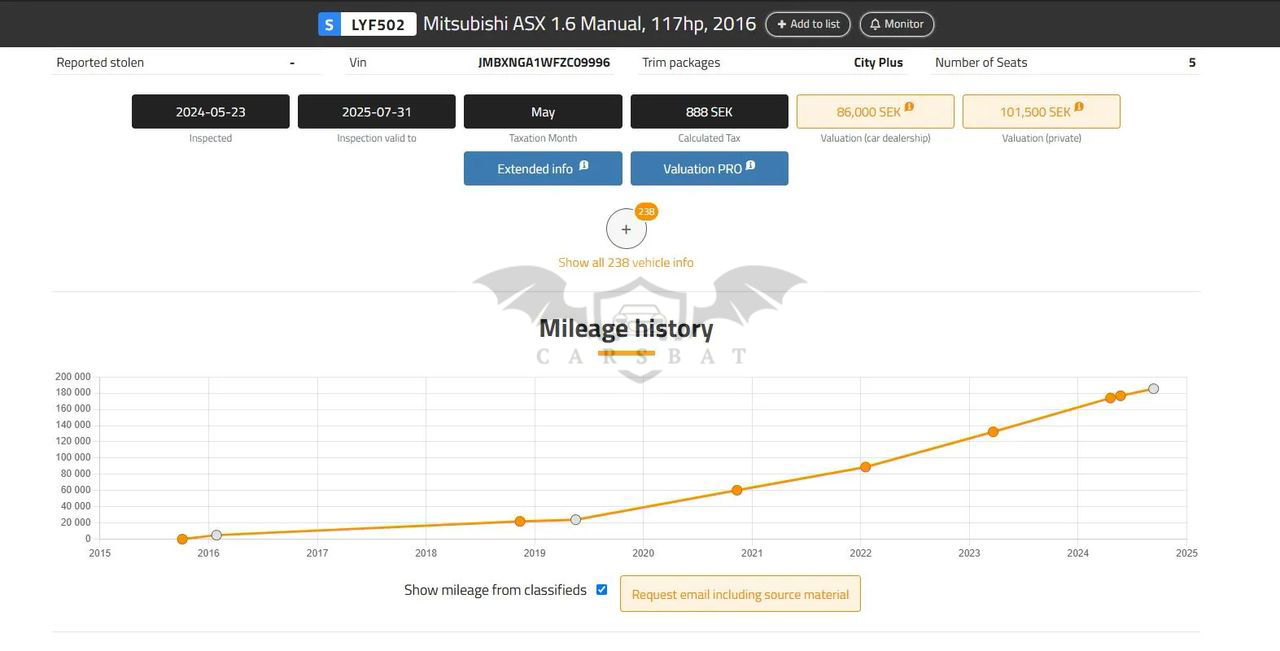This screenshot has height=651, width=1280.
Task: Click info icon on 86,000 SEK valuation
Action: tap(909, 107)
